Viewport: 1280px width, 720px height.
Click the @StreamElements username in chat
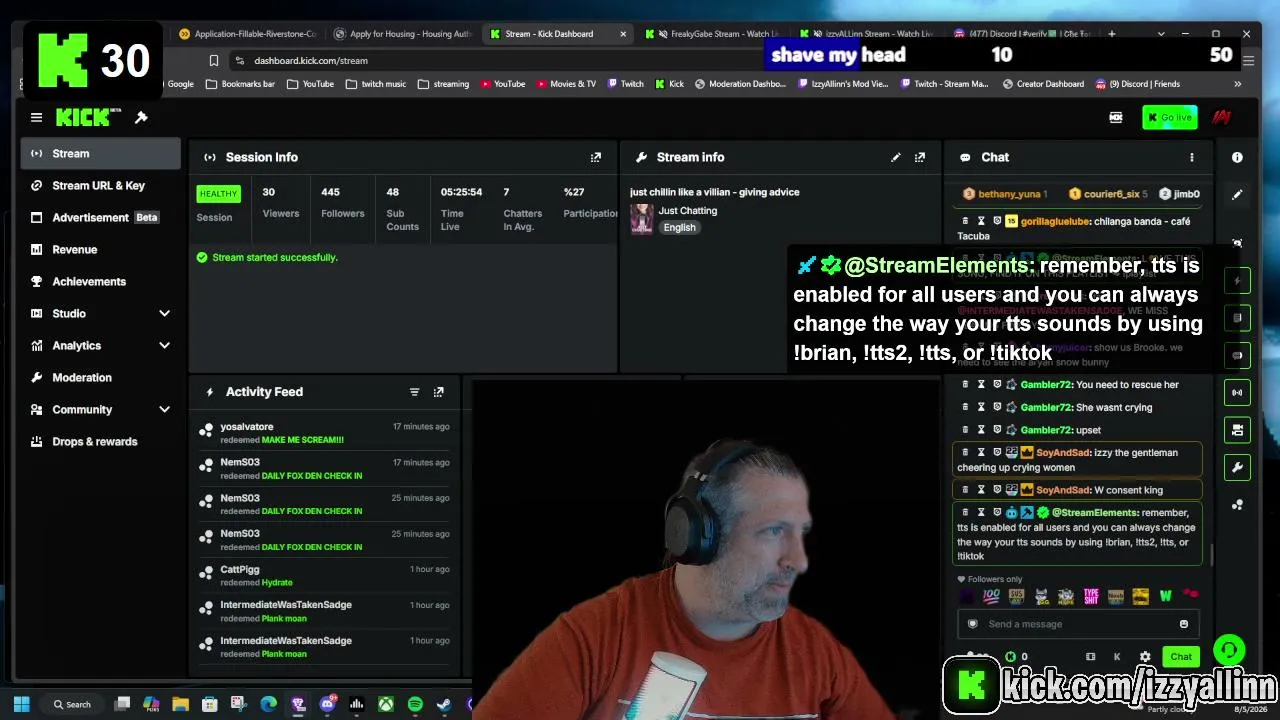pos(1095,513)
